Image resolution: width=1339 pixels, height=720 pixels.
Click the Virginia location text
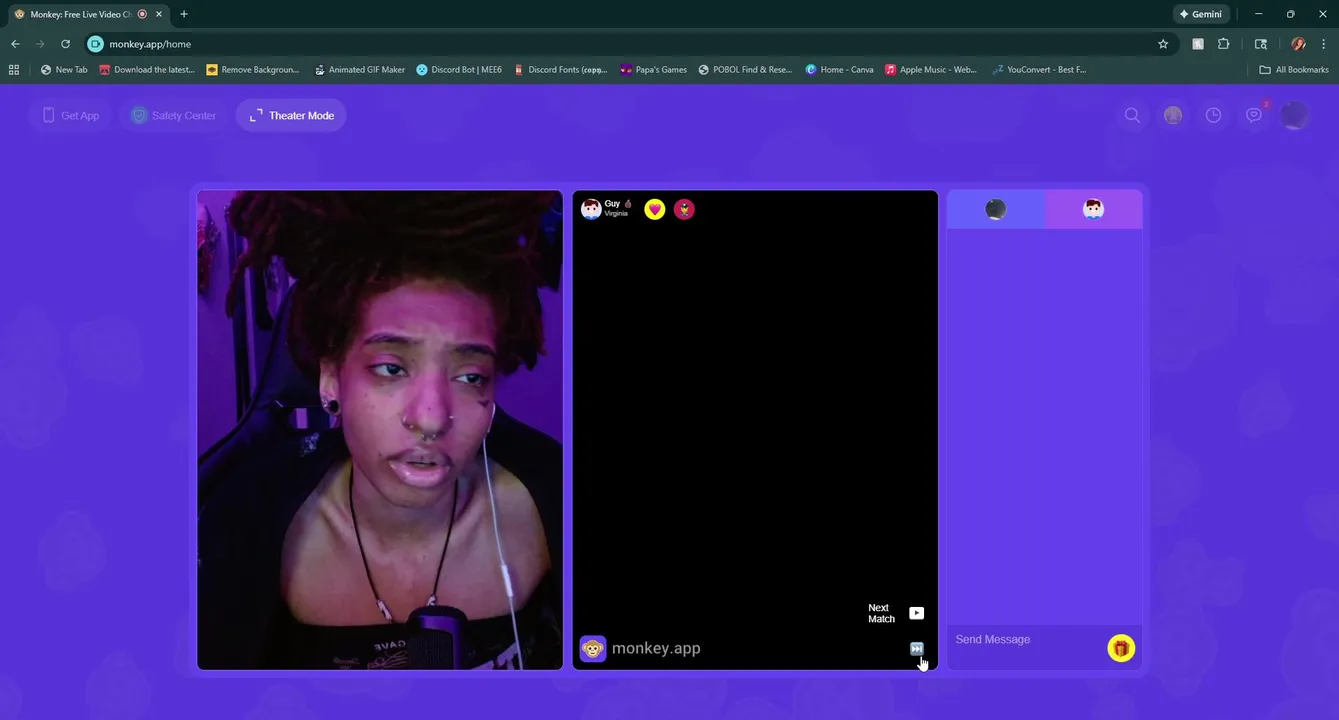point(616,214)
